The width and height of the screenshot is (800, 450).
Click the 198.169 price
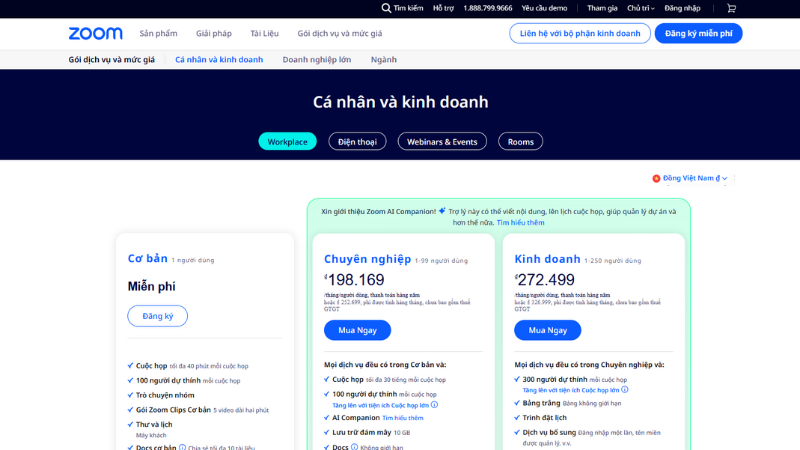tap(356, 280)
